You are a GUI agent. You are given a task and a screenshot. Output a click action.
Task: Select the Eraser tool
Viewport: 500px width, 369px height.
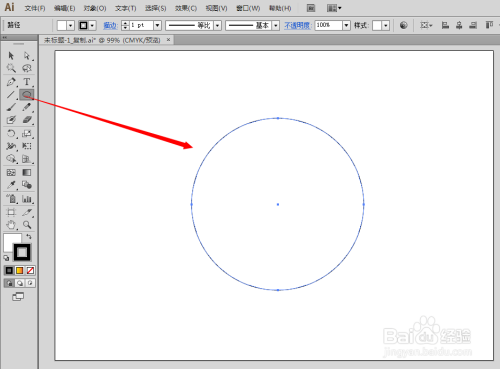[27, 120]
